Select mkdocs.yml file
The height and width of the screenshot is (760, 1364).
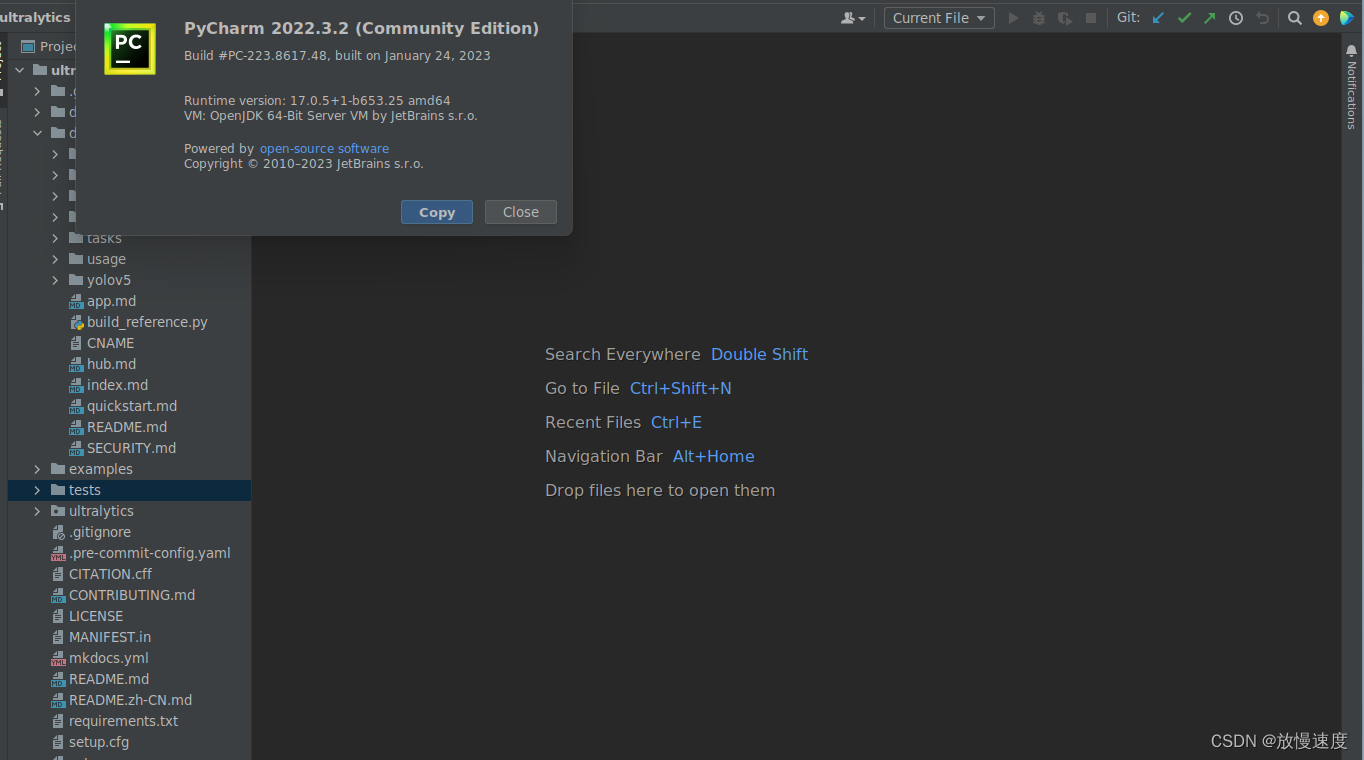point(108,658)
